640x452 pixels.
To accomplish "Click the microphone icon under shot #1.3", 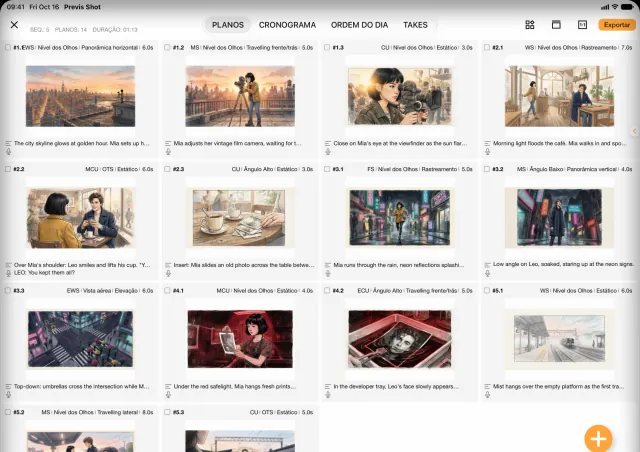I will click(x=328, y=152).
